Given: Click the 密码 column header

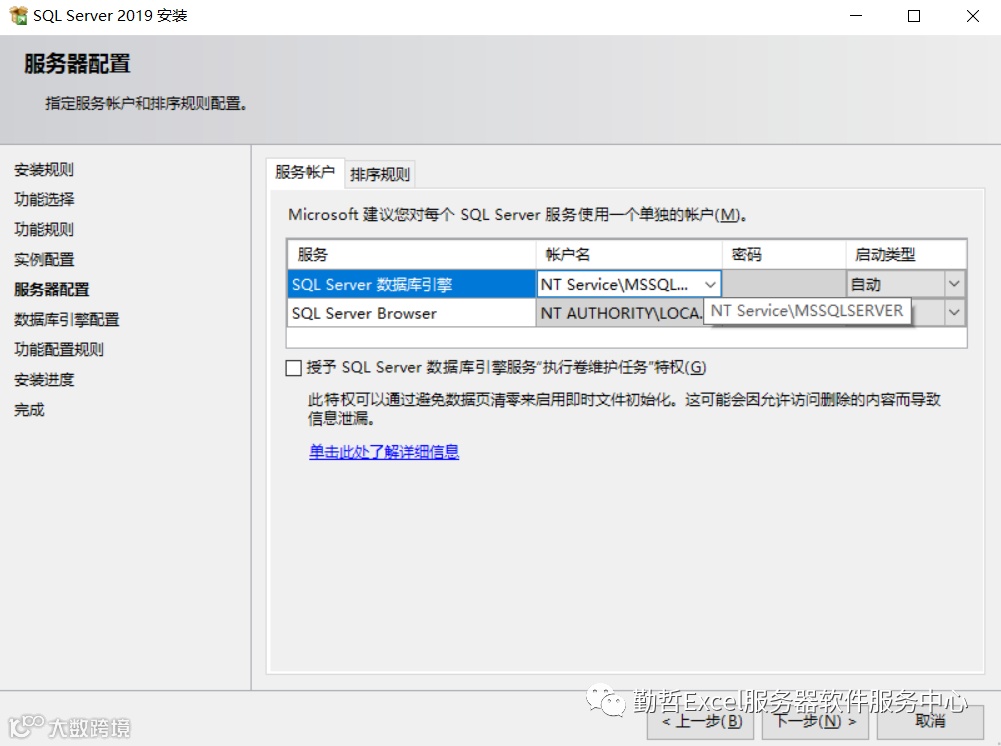Looking at the screenshot, I should pyautogui.click(x=784, y=255).
